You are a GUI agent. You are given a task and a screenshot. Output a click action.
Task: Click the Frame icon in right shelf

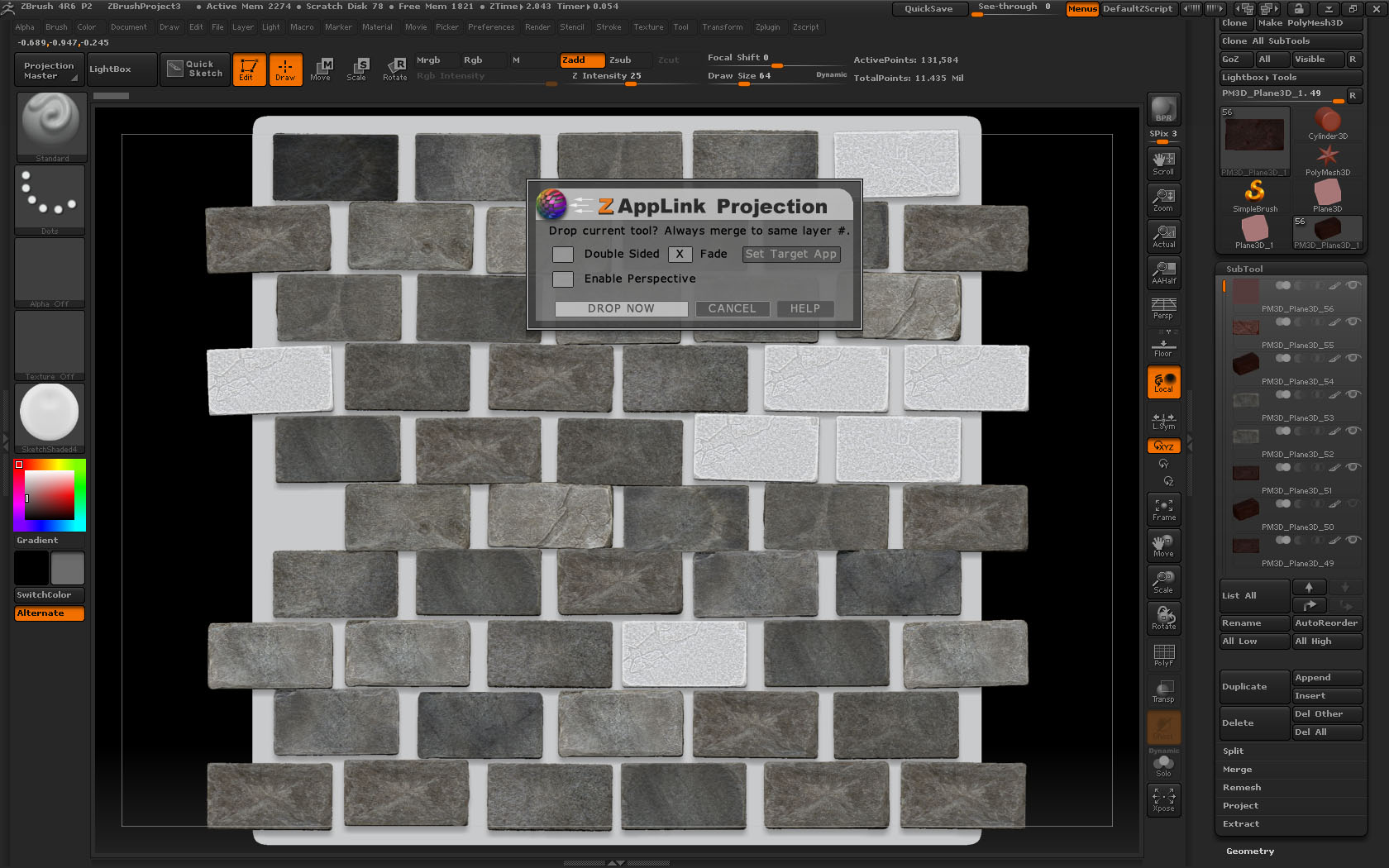[x=1163, y=508]
